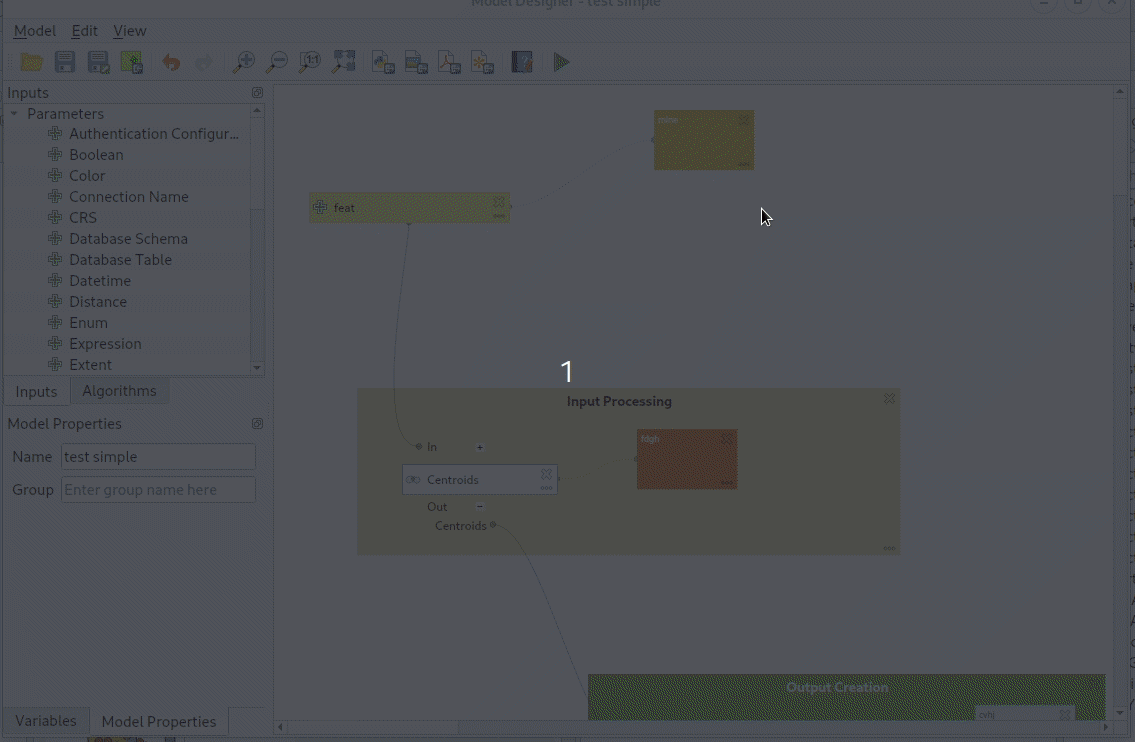Expand the In section of Centroids
Image resolution: width=1135 pixels, height=742 pixels.
coord(480,447)
